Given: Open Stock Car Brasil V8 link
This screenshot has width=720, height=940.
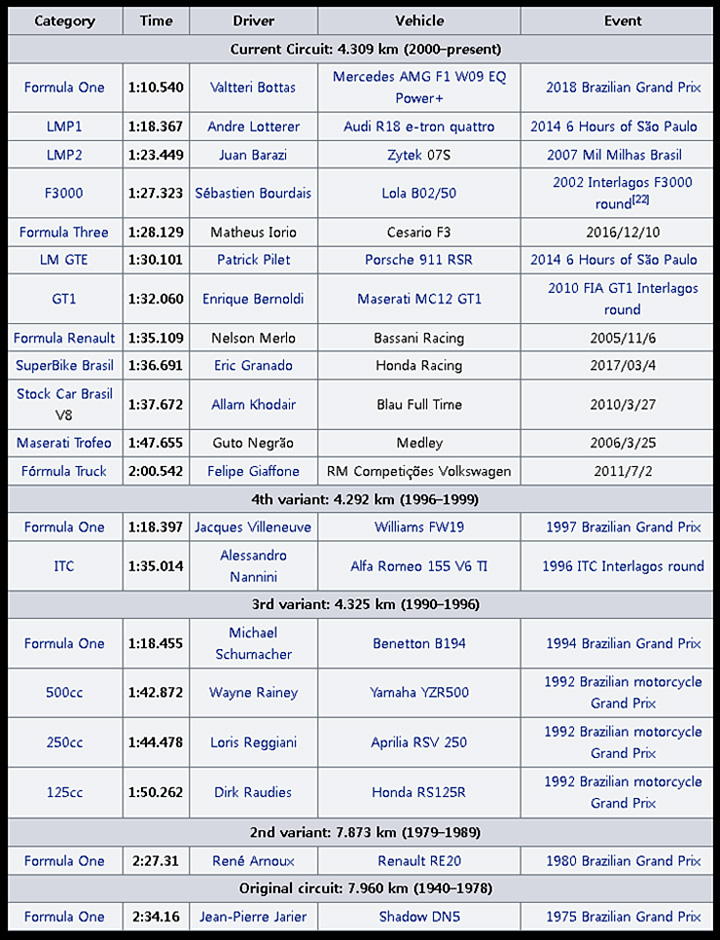Looking at the screenshot, I should click(64, 404).
